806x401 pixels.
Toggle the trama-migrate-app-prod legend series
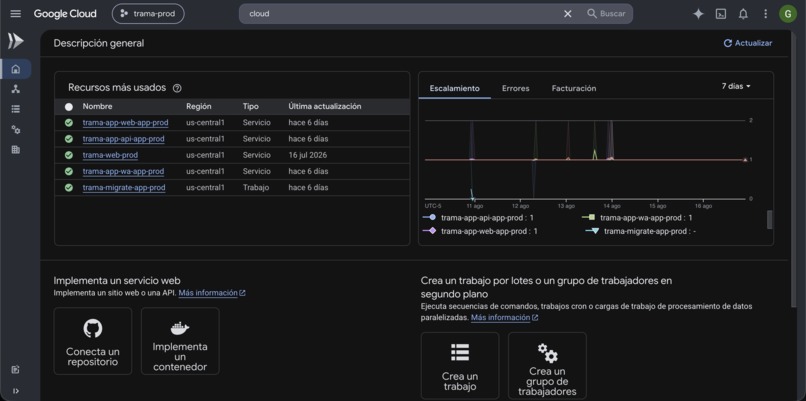(x=640, y=231)
